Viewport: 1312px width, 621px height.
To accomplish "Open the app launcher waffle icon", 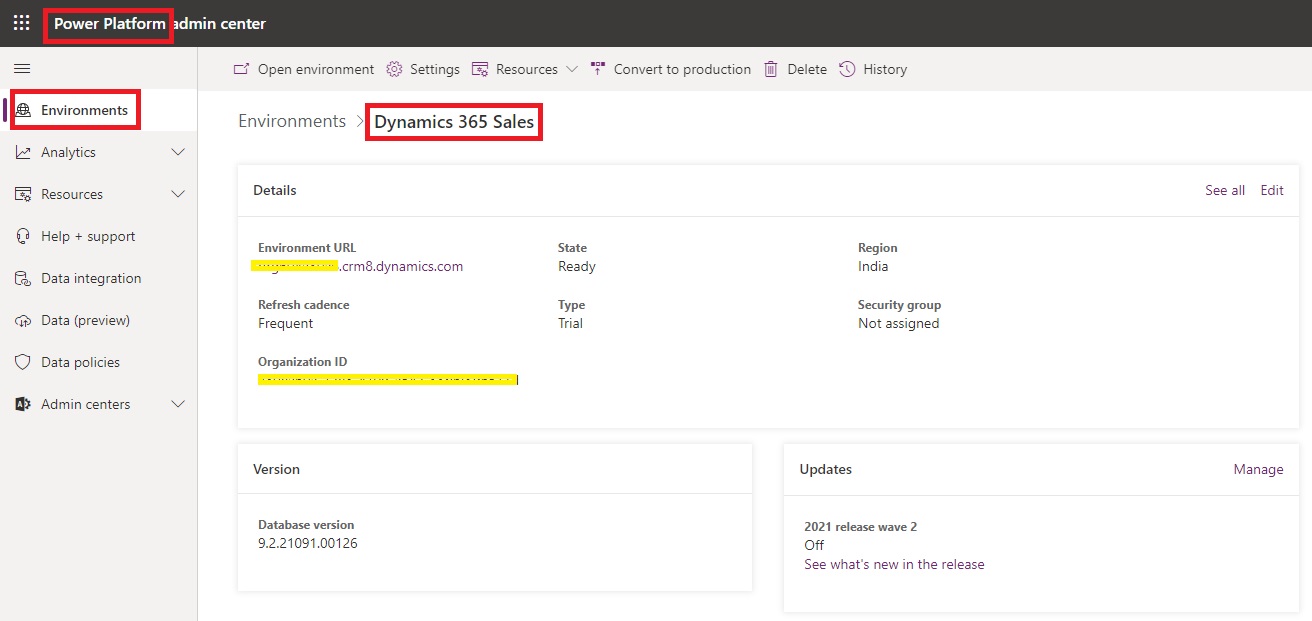I will coord(21,23).
